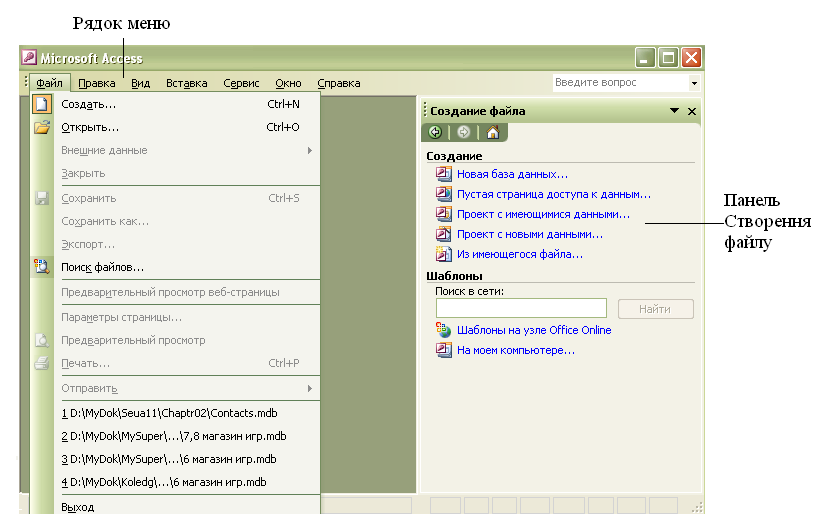Click the icon next to Проект с имеющимися данными
Viewport: 828px width, 528px height.
point(444,214)
